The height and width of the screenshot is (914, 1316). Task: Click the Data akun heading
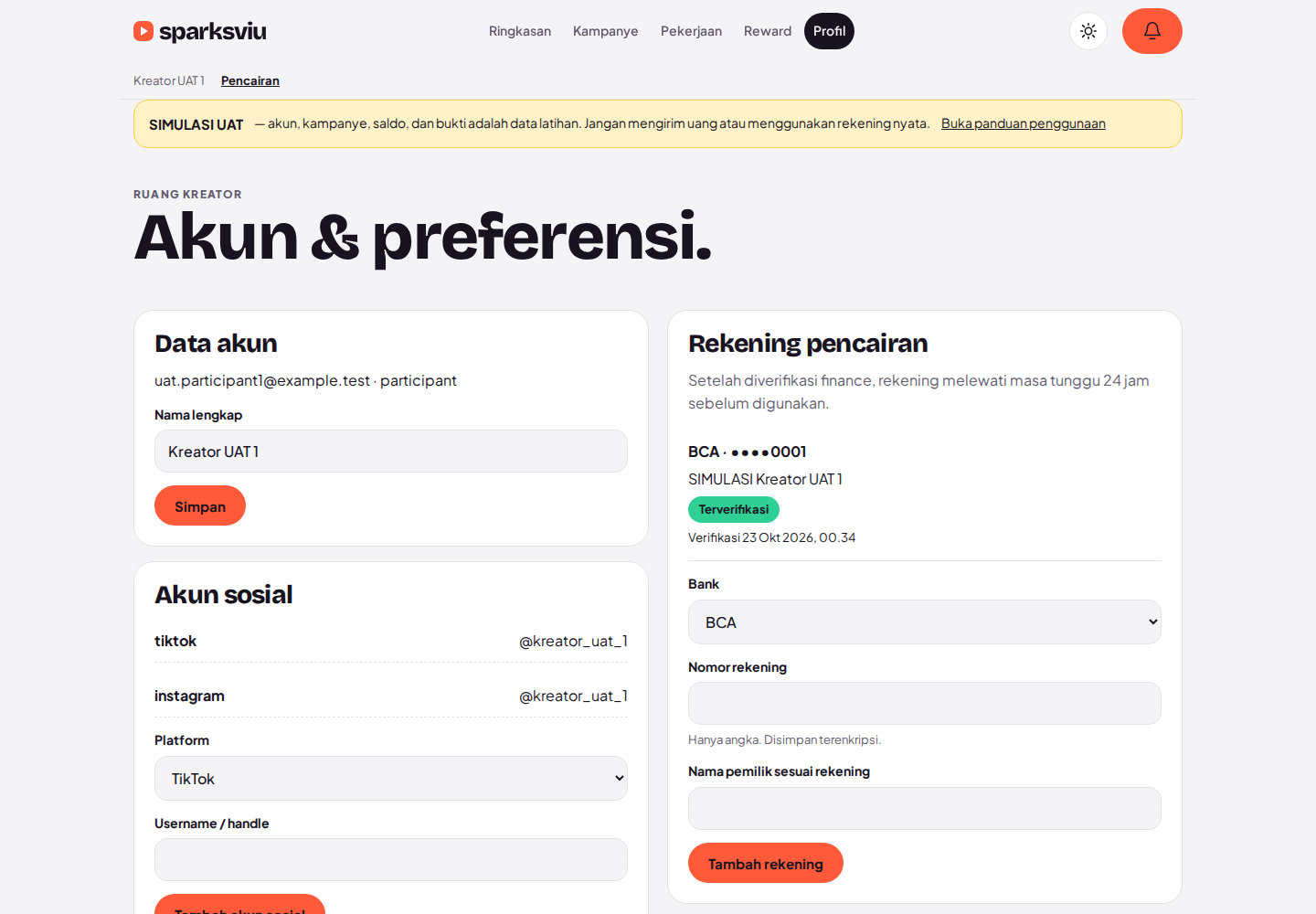click(x=216, y=344)
